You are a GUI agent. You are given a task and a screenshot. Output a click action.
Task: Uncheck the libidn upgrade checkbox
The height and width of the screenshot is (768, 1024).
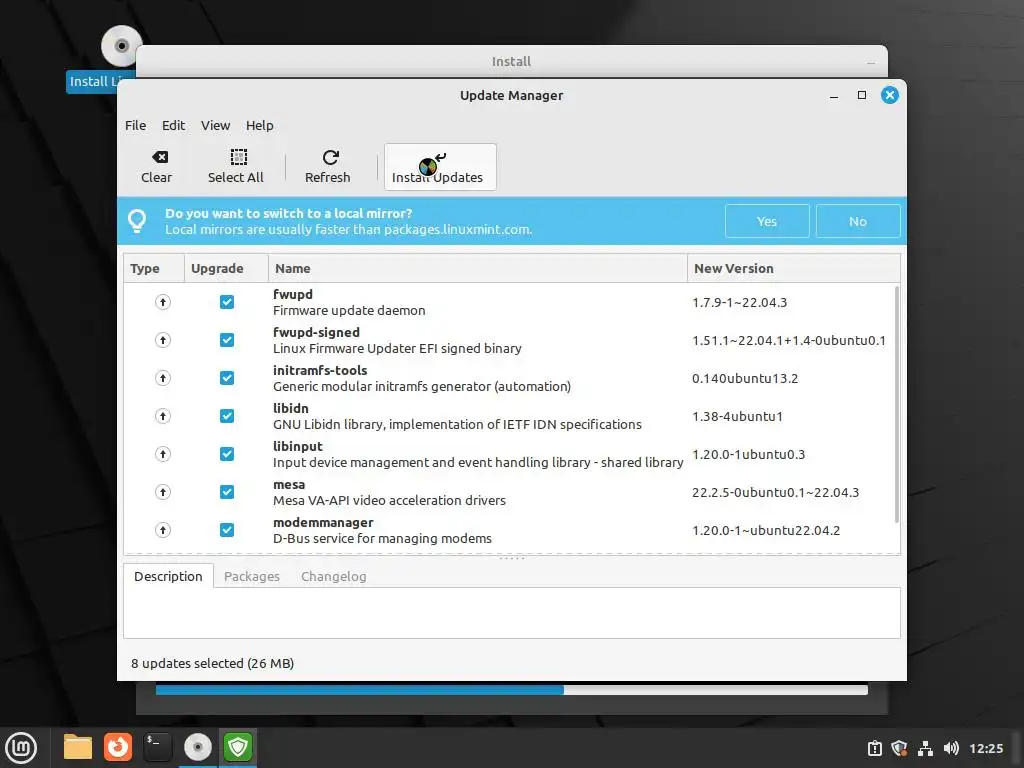point(227,416)
